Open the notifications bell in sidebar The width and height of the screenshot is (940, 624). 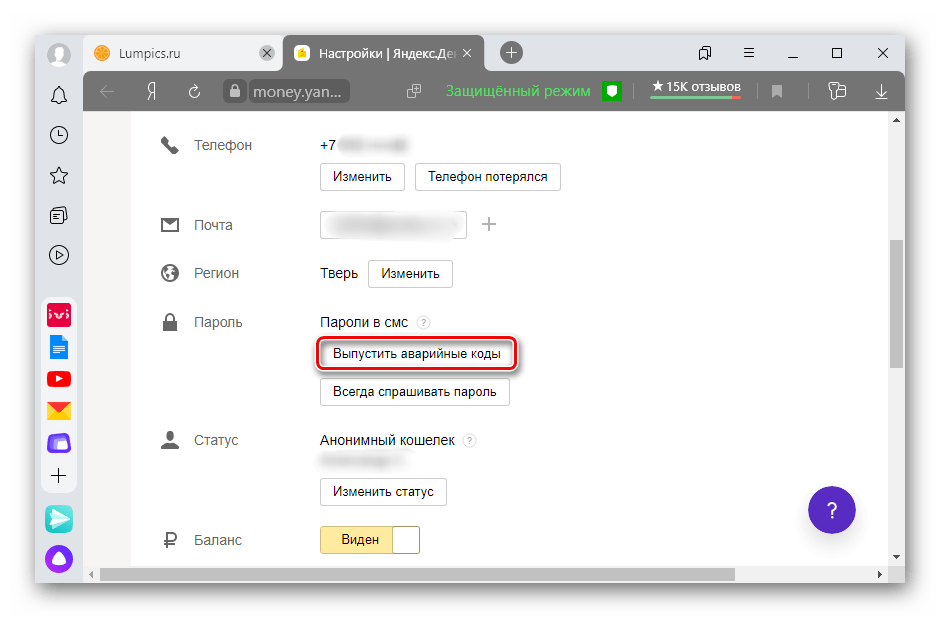[x=59, y=95]
